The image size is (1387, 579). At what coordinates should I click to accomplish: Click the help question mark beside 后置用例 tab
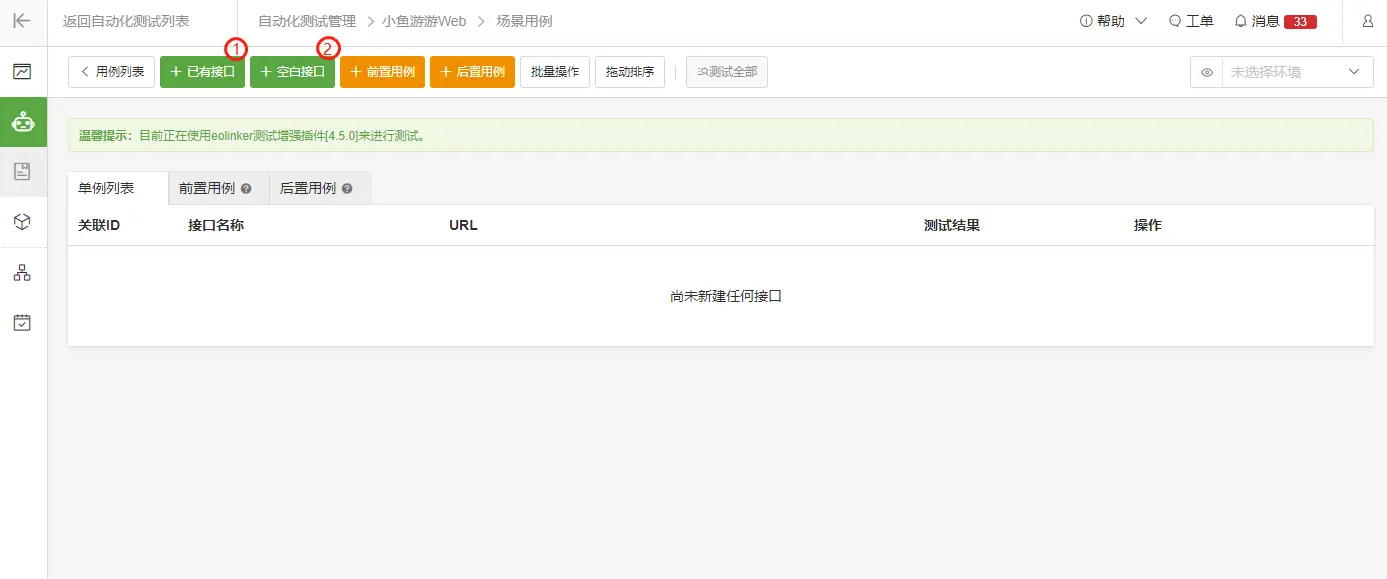[347, 189]
